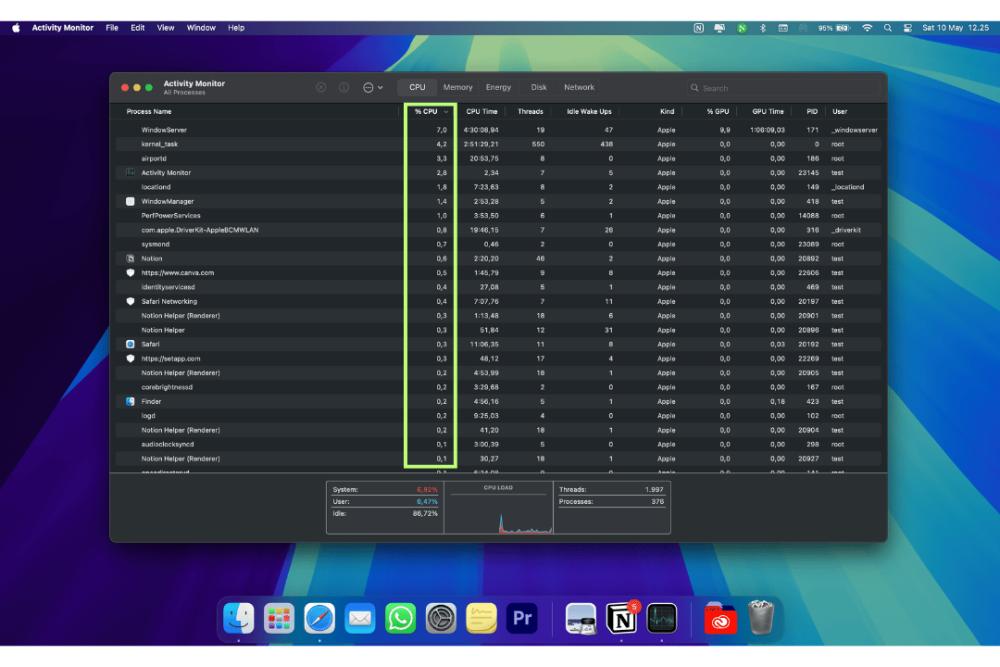This screenshot has width=1000, height=667.
Task: Click the Activity Monitor process row icon
Action: 130,172
